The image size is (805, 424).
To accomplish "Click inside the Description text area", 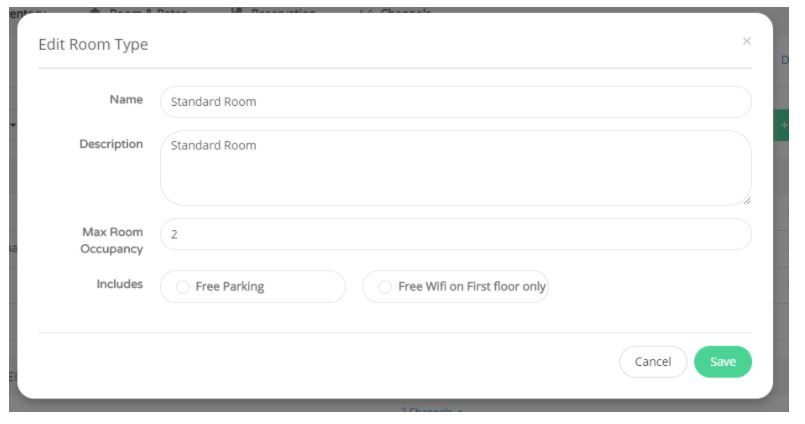I will pos(455,168).
